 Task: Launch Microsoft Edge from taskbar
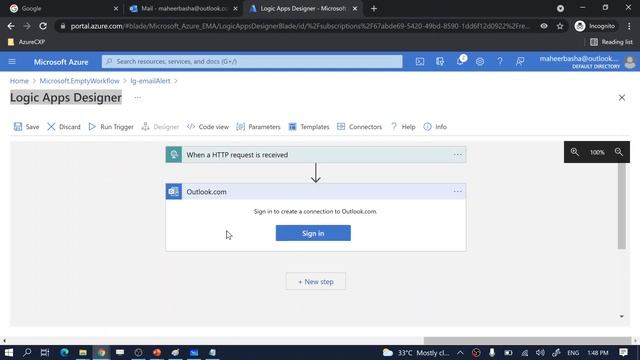point(64,353)
